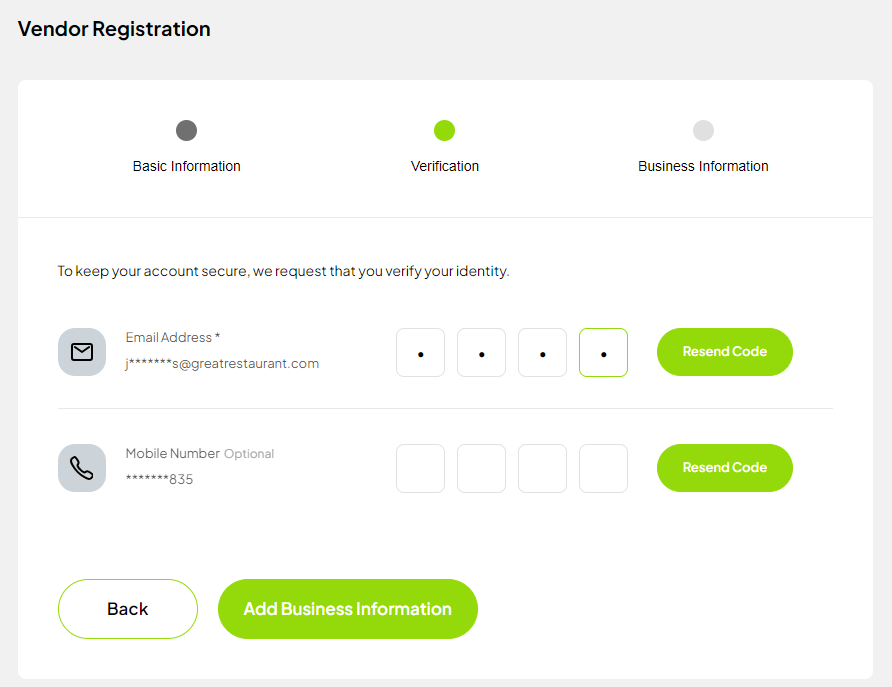Screen dimensions: 892x687
Task: Focus the second email code digit box
Action: point(481,353)
